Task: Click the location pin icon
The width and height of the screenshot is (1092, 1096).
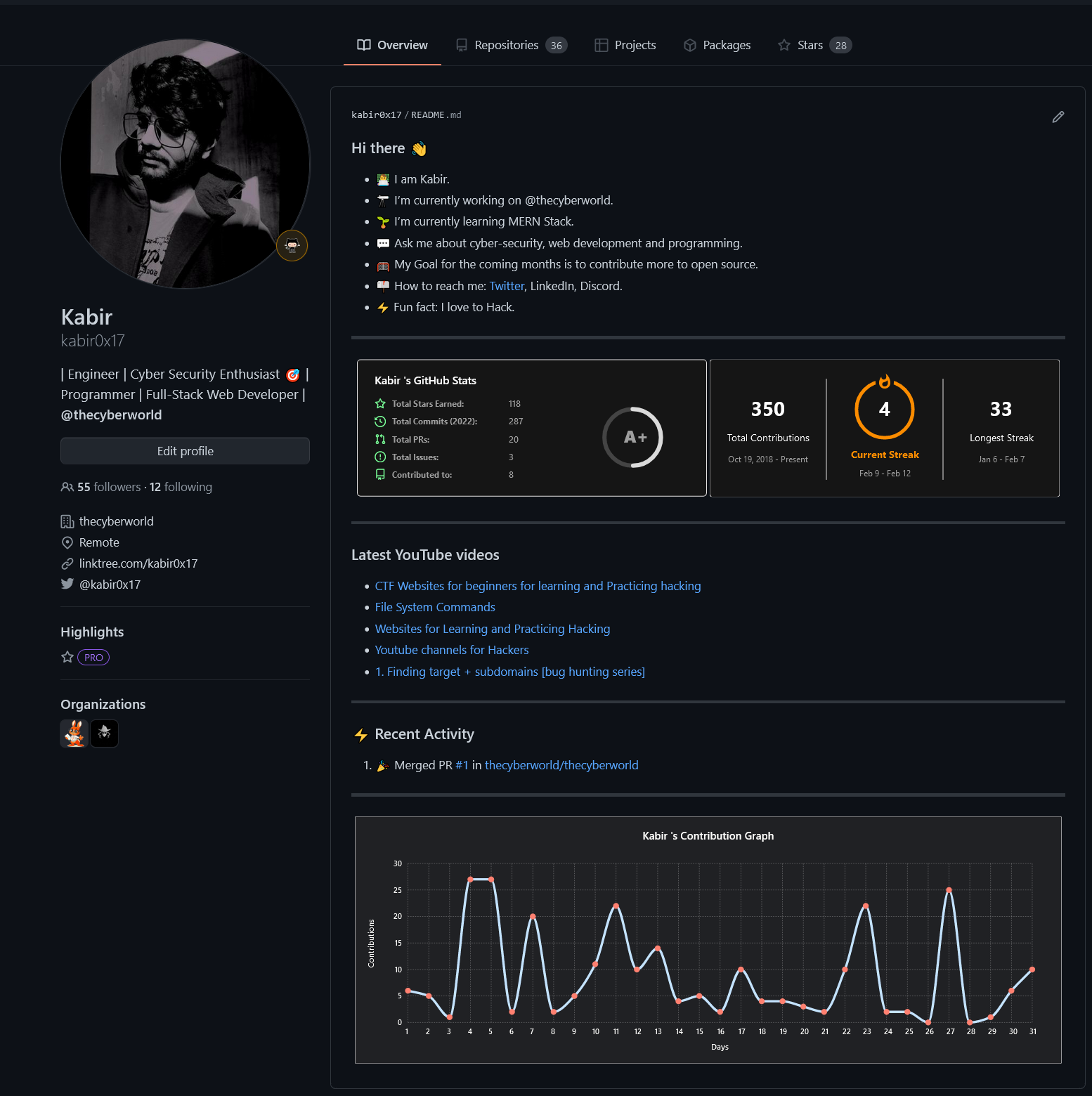Action: 67,542
